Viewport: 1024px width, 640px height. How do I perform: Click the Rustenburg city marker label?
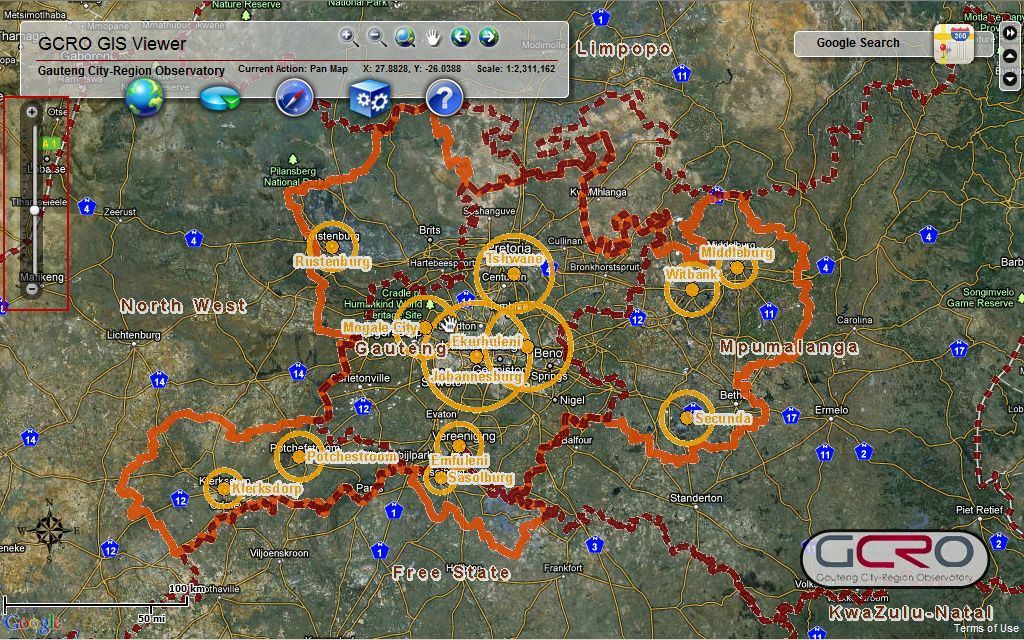[x=332, y=262]
